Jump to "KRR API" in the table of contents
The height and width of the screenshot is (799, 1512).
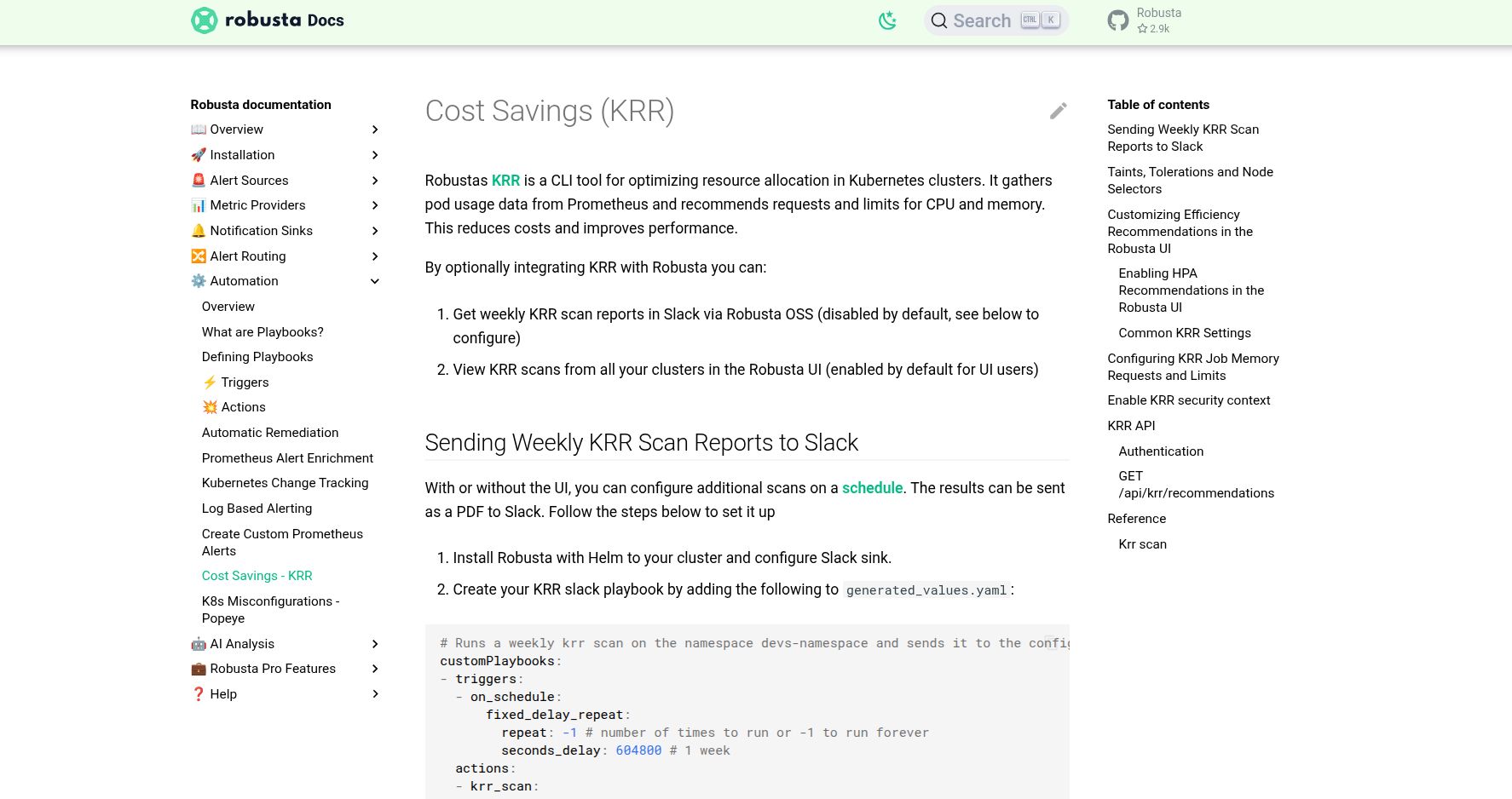click(1131, 426)
